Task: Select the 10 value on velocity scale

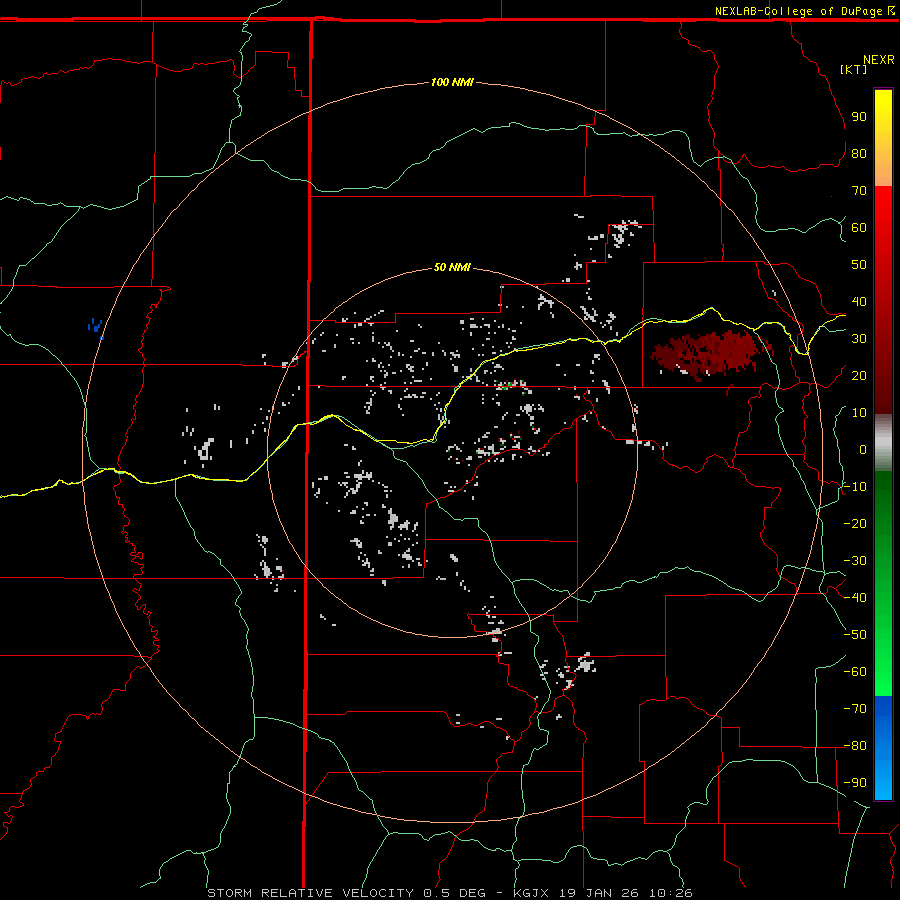Action: 859,413
